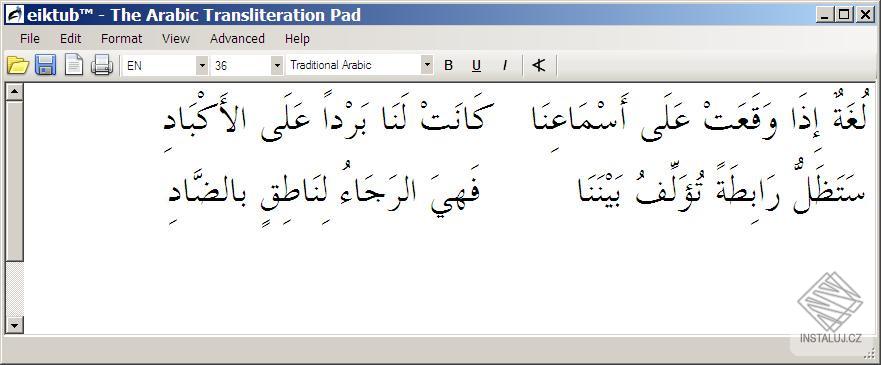Click the scrollbar up arrow

click(14, 92)
